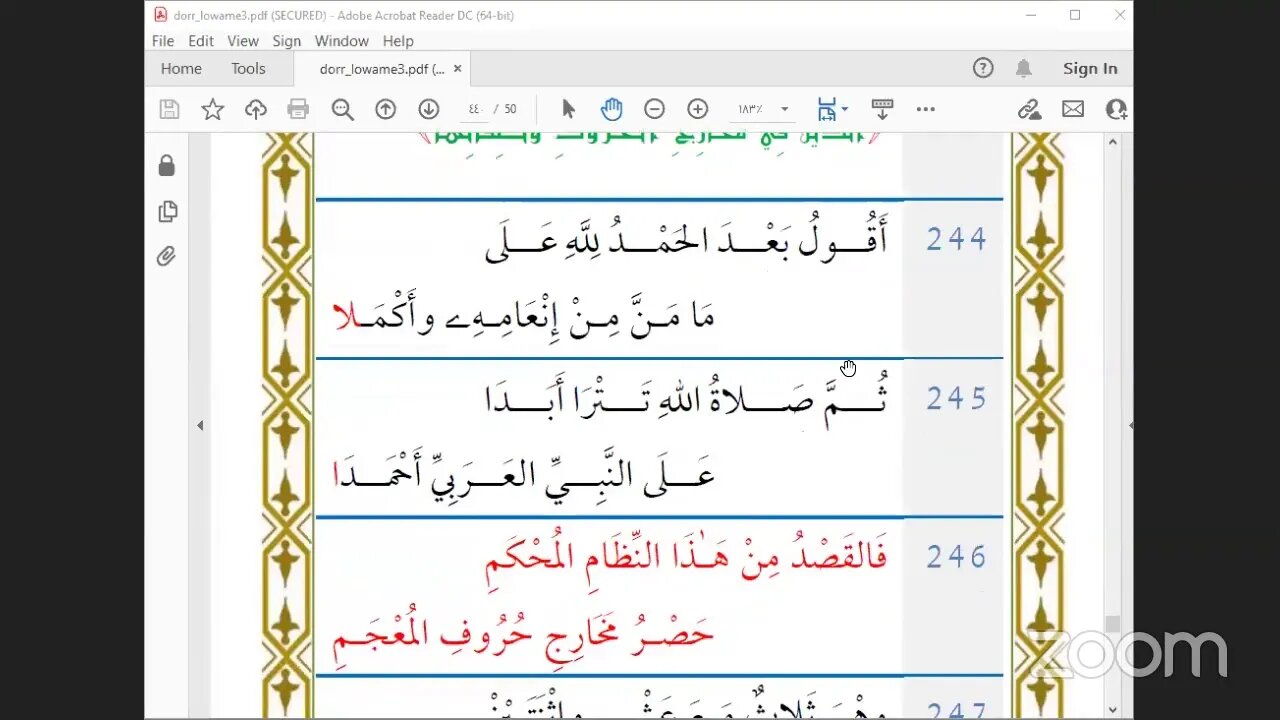Viewport: 1280px width, 720px height.
Task: Click the vertical scrollbar thumb
Action: pos(1113,624)
